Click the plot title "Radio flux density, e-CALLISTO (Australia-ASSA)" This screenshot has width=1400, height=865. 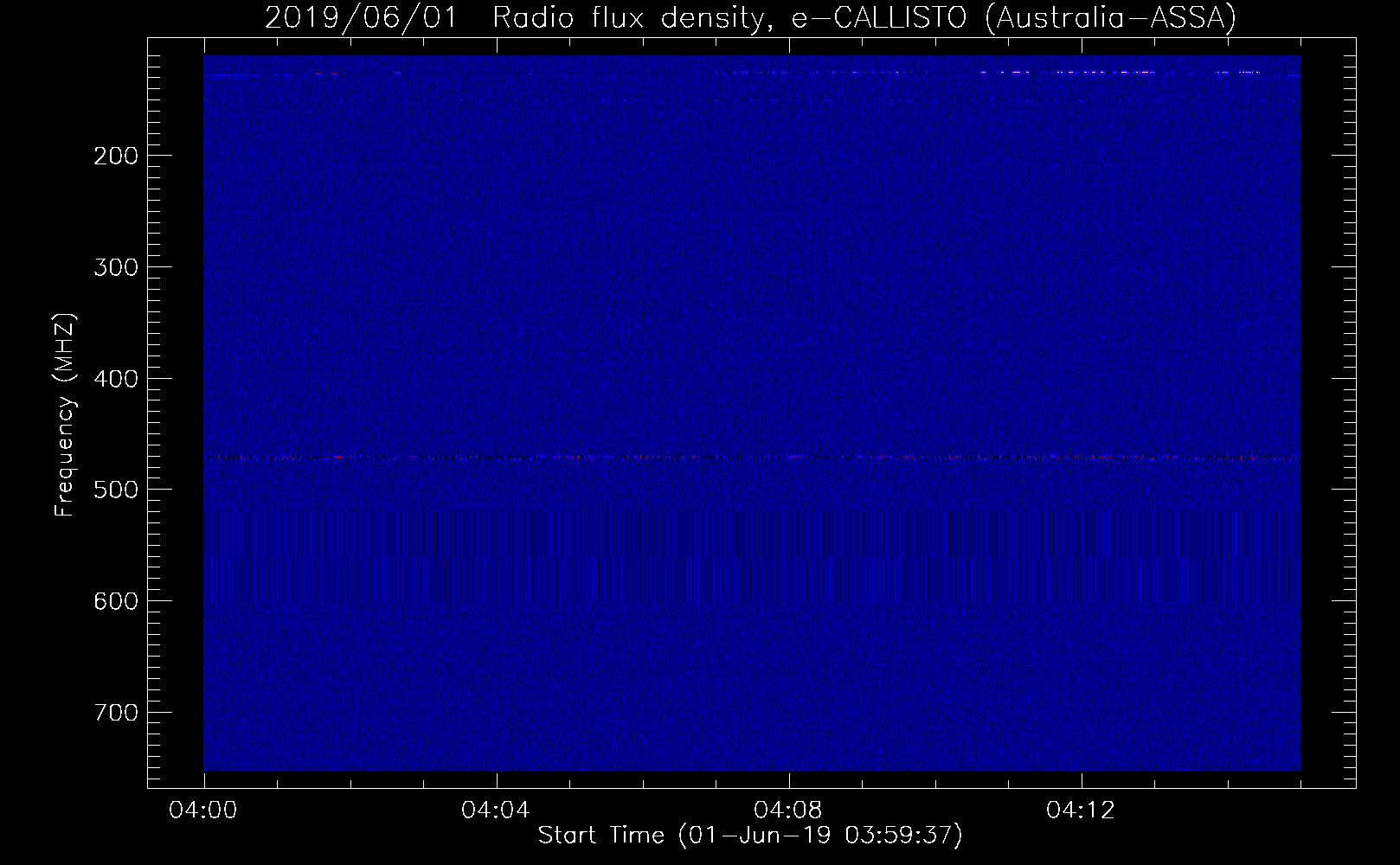(864, 18)
